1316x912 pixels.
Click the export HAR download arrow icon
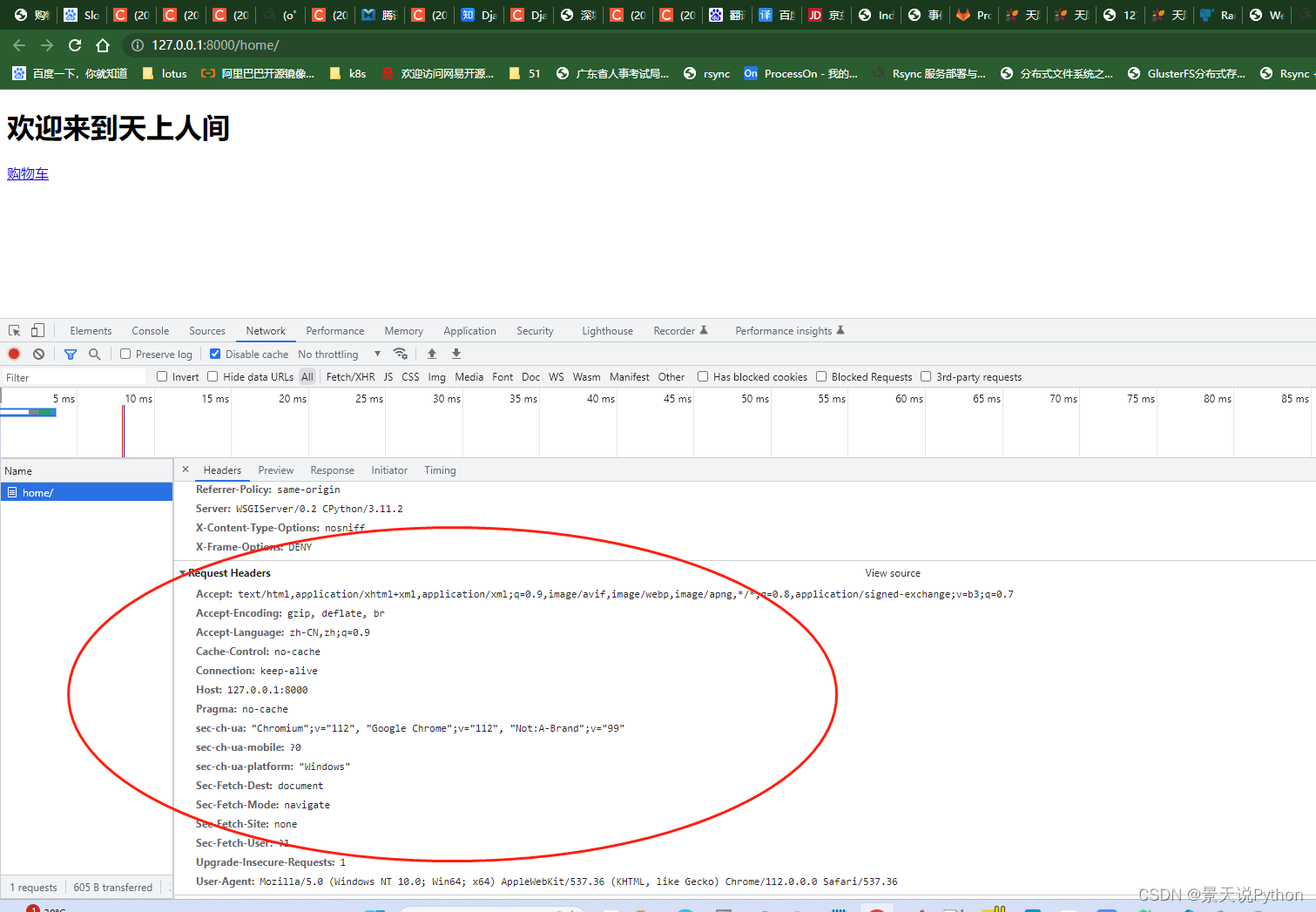coord(456,354)
